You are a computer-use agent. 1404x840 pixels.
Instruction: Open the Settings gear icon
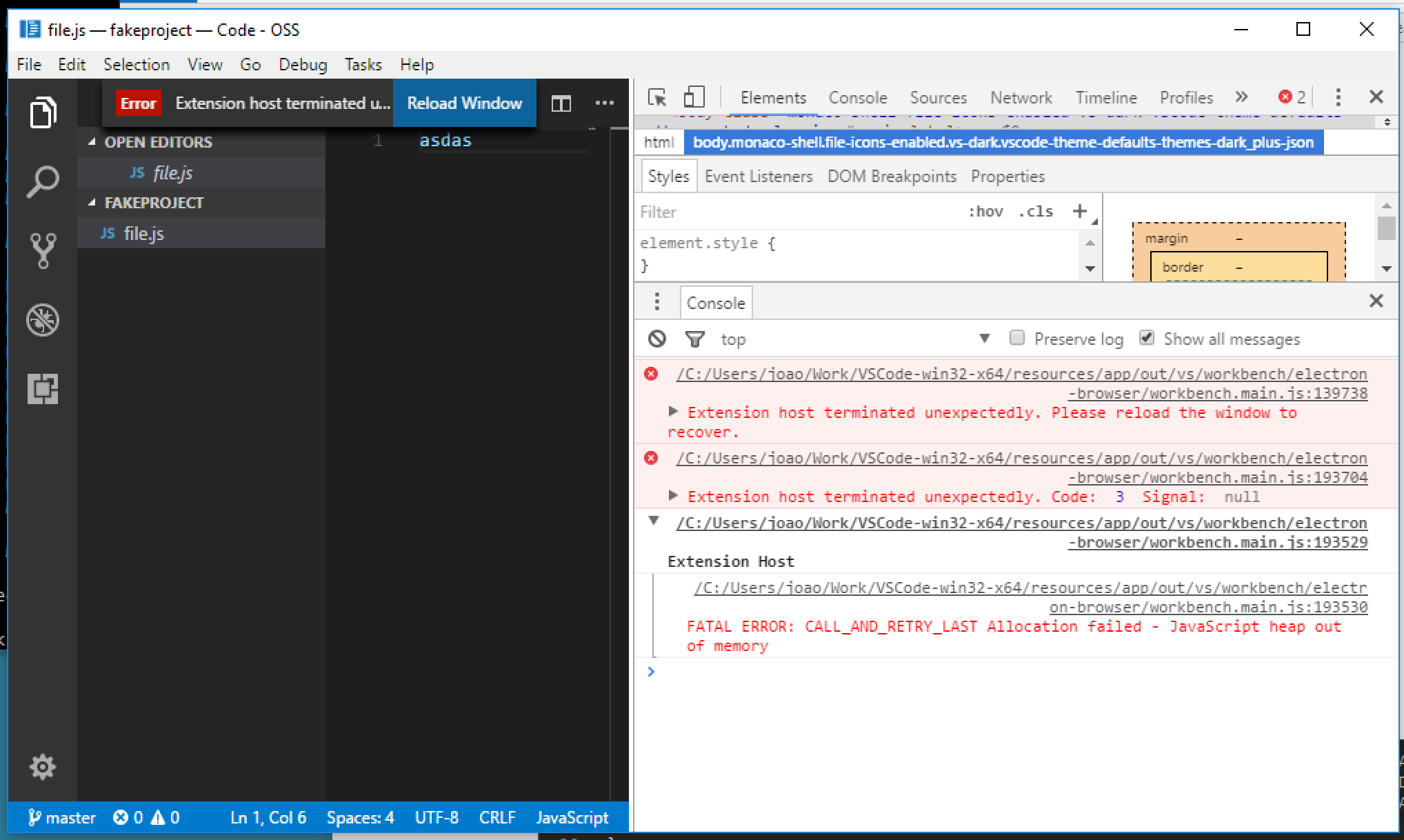(x=43, y=767)
